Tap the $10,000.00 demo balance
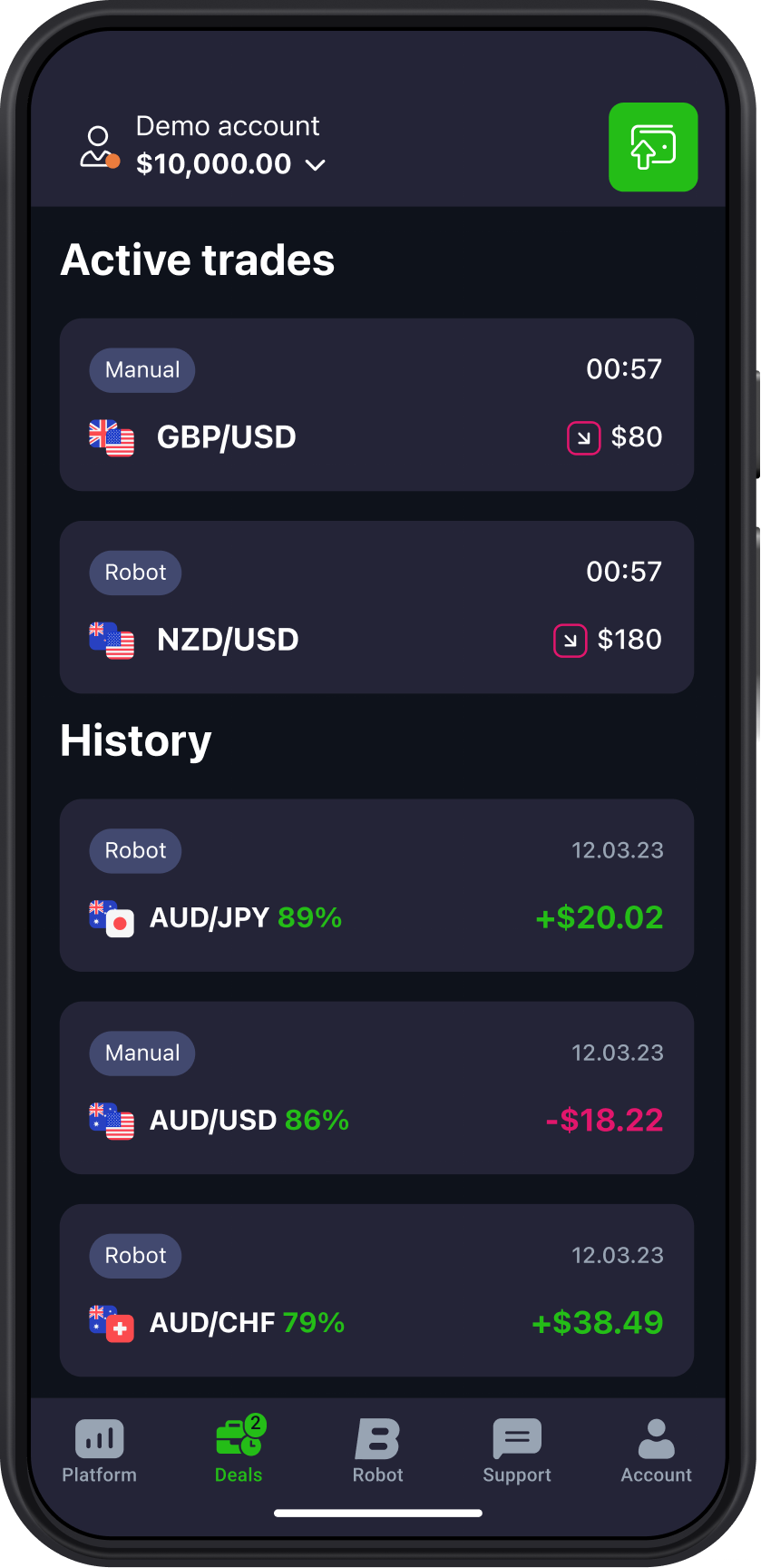The image size is (761, 1568). tap(214, 164)
